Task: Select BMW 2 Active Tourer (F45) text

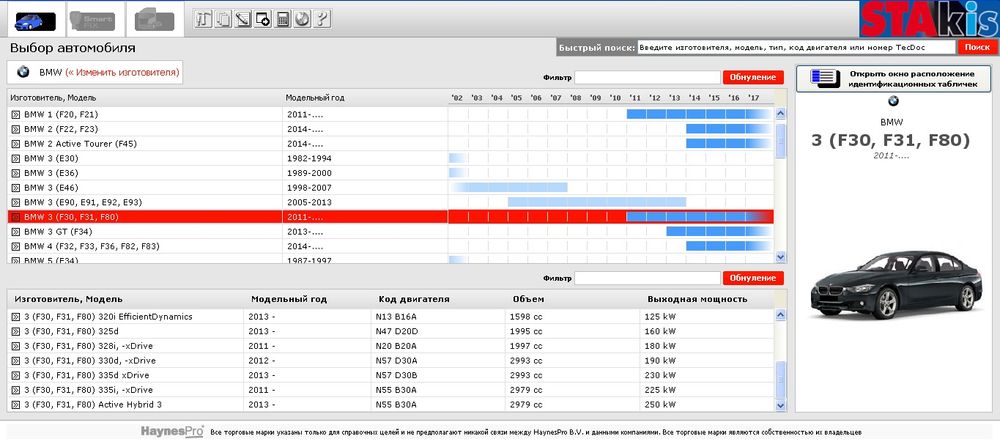Action: [80, 144]
